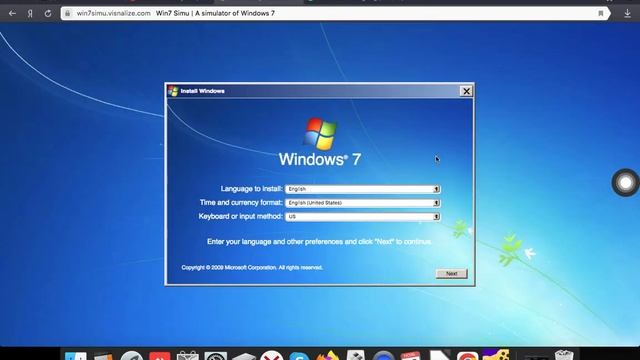Click the Microsoft Corporation copyright notice
The image size is (640, 360).
tap(252, 268)
